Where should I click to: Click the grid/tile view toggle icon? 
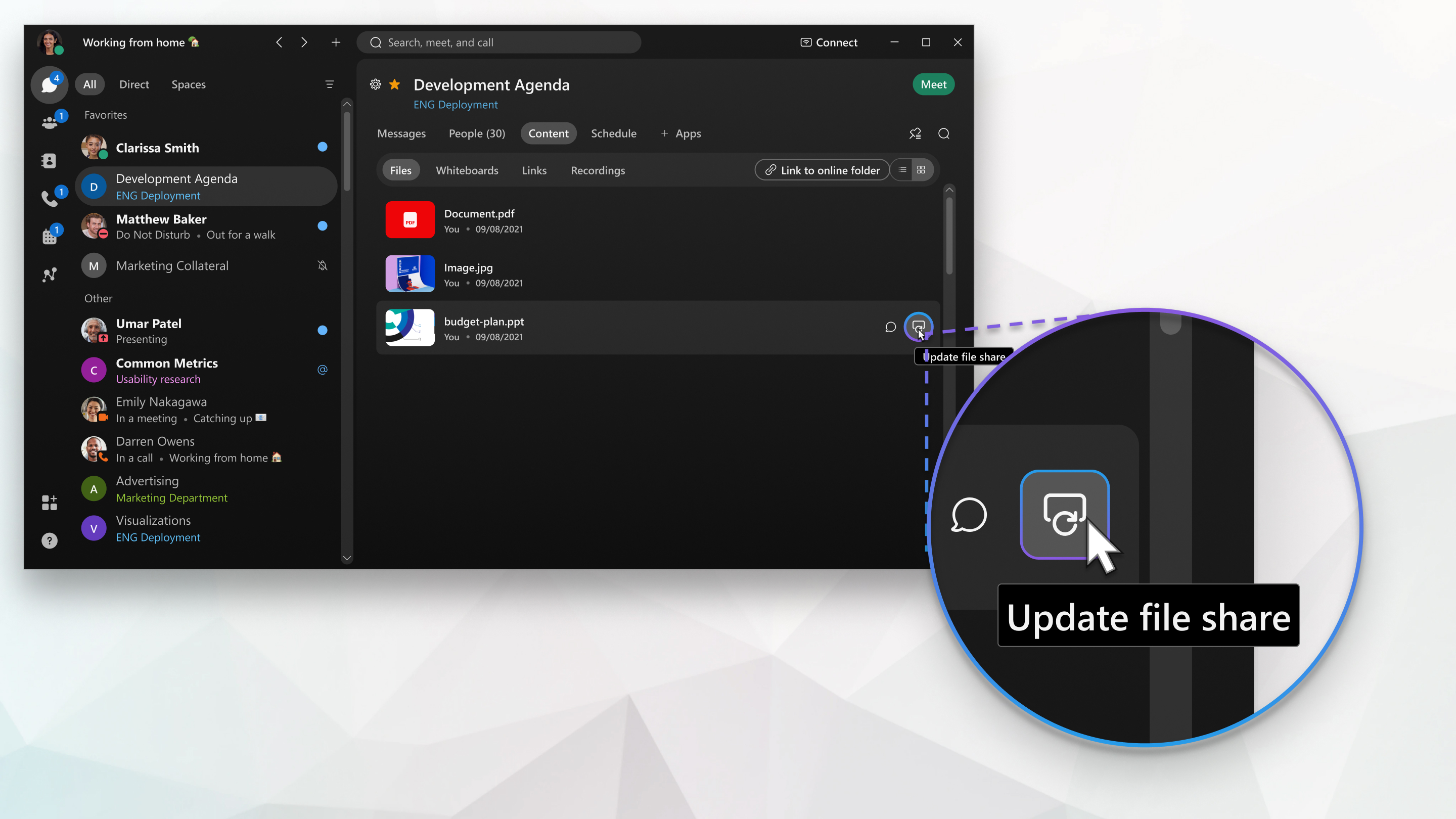tap(921, 170)
